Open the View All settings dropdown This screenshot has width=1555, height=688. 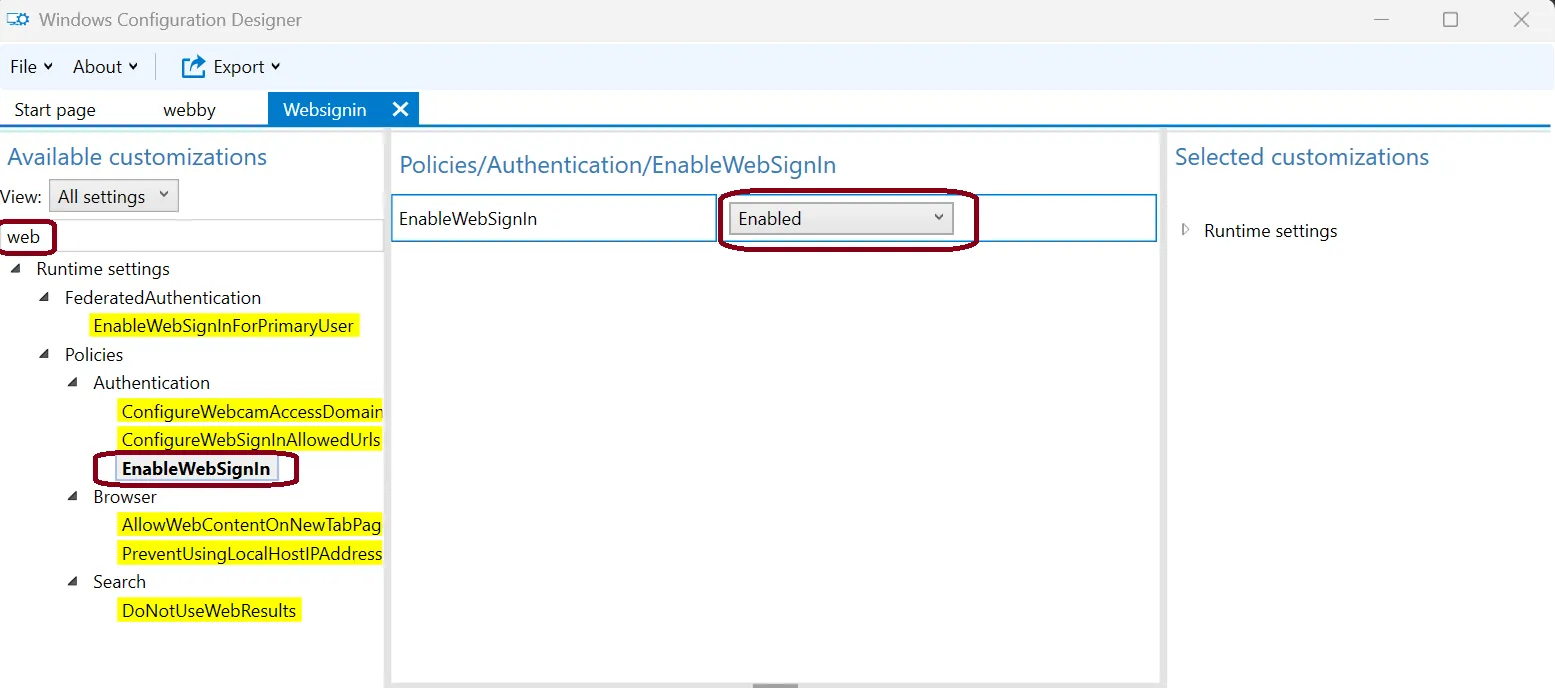[x=114, y=196]
